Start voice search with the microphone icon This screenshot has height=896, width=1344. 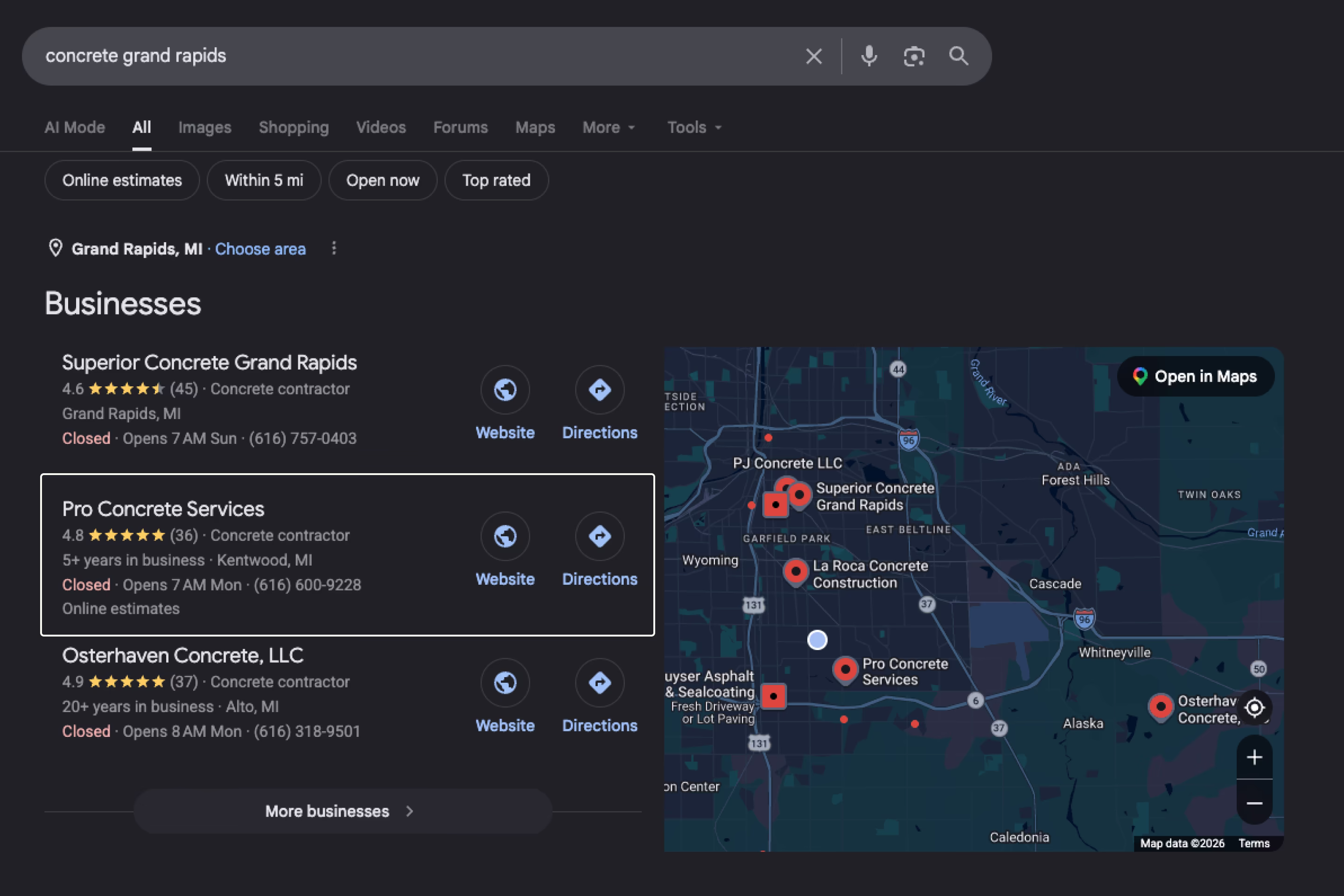[869, 56]
